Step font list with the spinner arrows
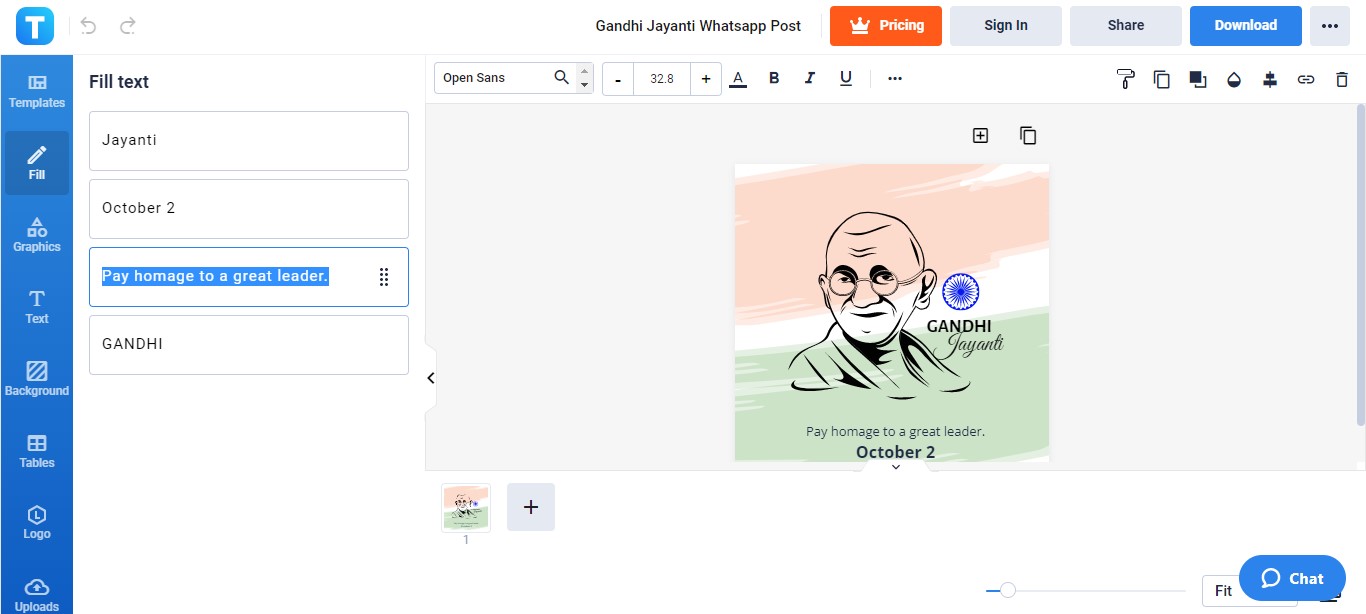The width and height of the screenshot is (1366, 614). pos(585,78)
